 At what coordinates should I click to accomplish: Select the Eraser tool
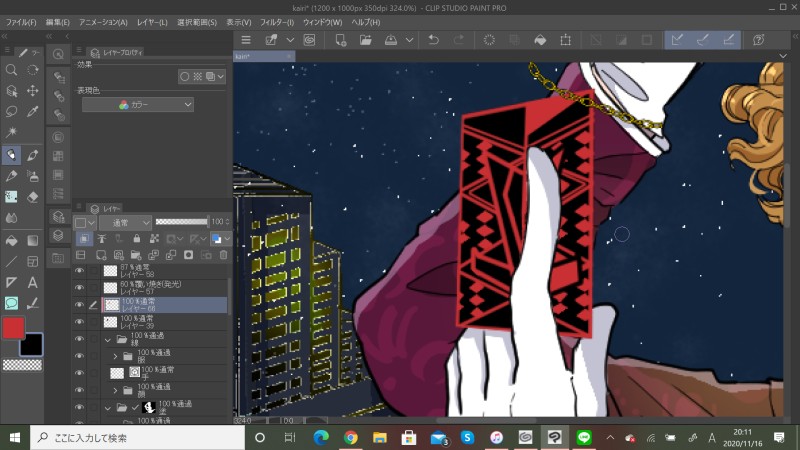[33, 197]
